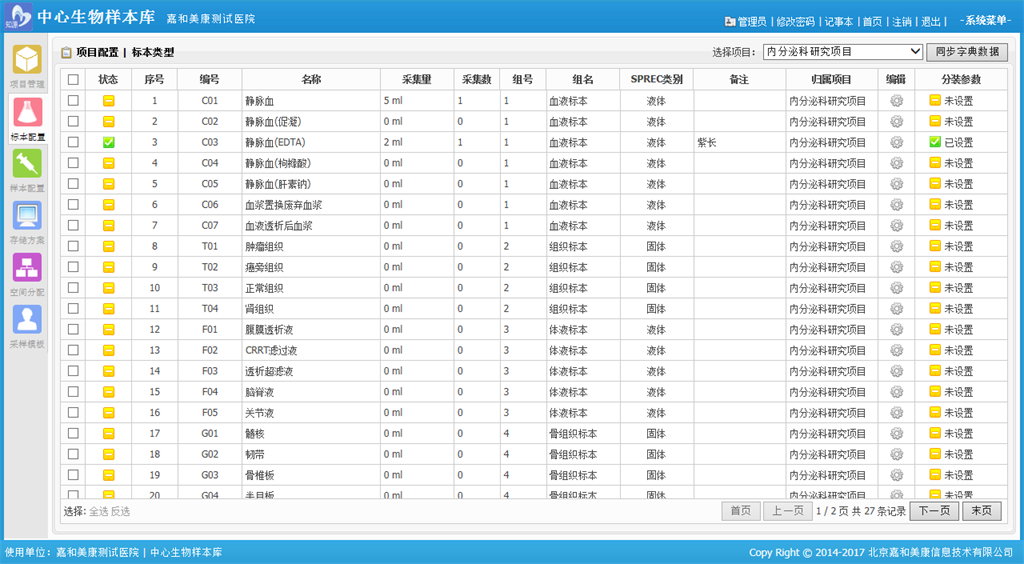Click the 采集量 field of row C03

(x=416, y=142)
